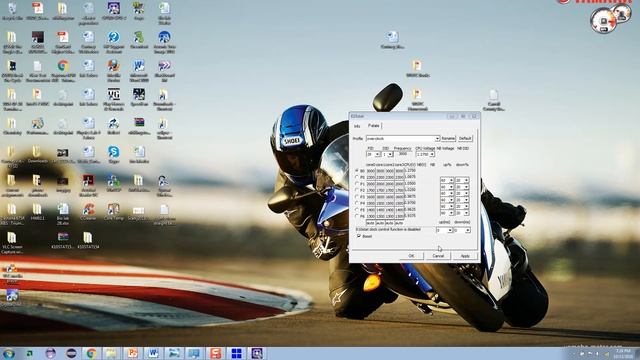Open the Snagit S icon in taskbar
Viewport: 640px width, 360px height.
(x=216, y=353)
